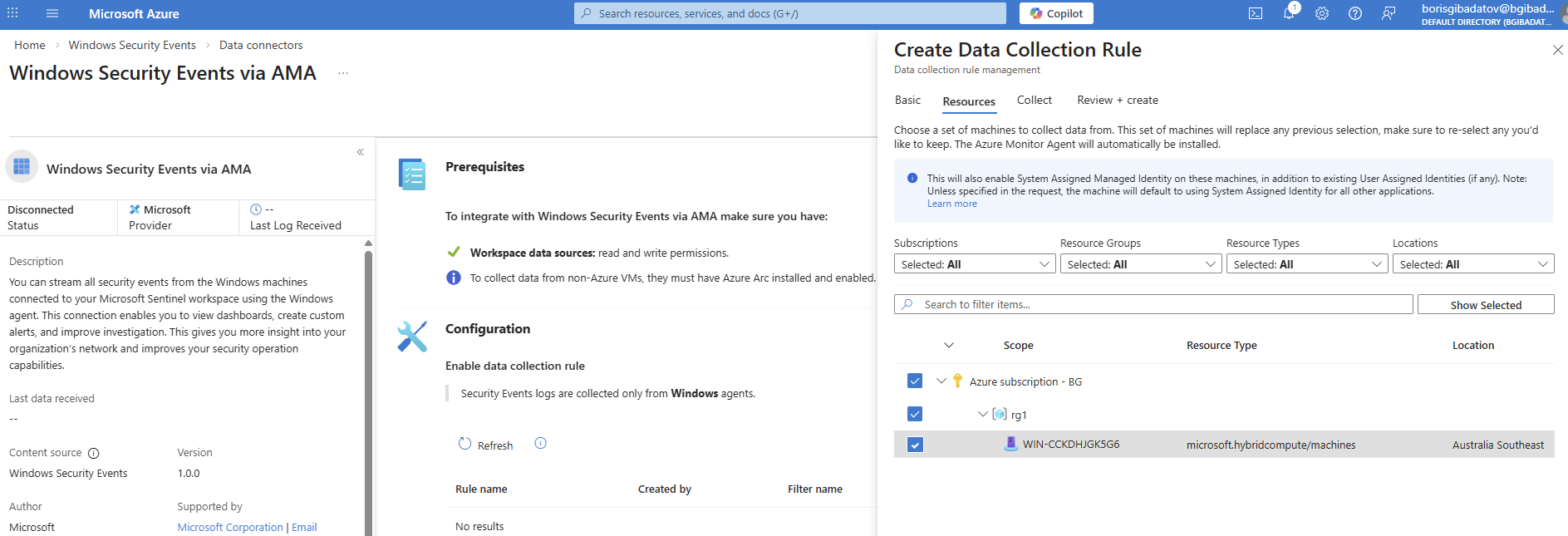Open the portal settings gear
Viewport: 1568px width, 536px height.
point(1322,13)
